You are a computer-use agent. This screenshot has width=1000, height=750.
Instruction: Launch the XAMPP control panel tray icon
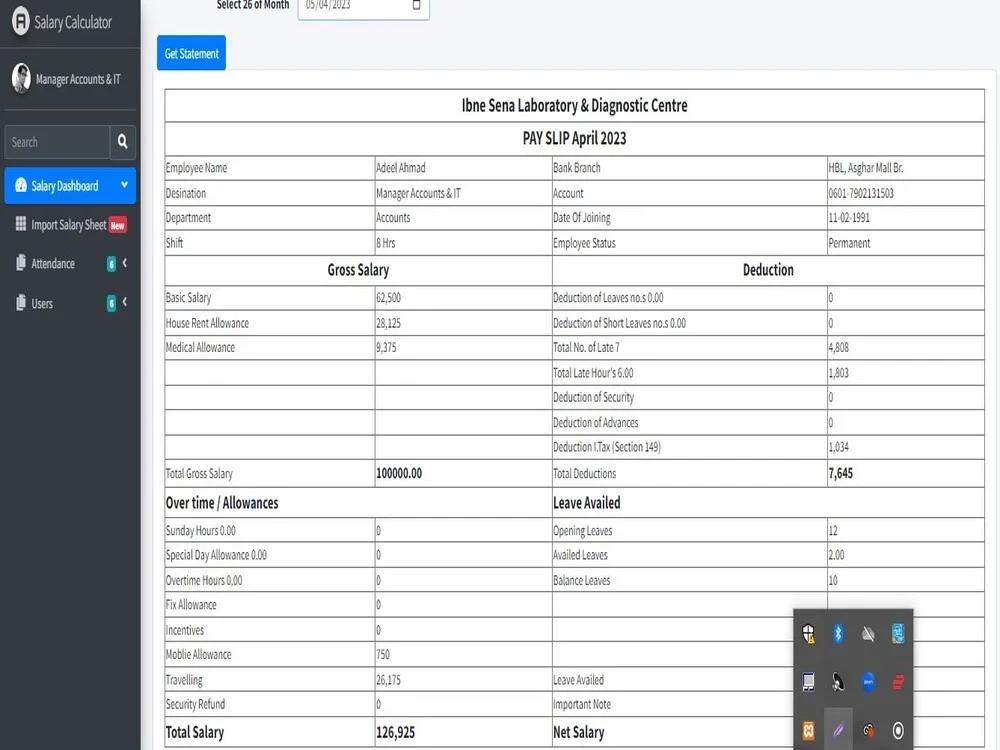[808, 730]
